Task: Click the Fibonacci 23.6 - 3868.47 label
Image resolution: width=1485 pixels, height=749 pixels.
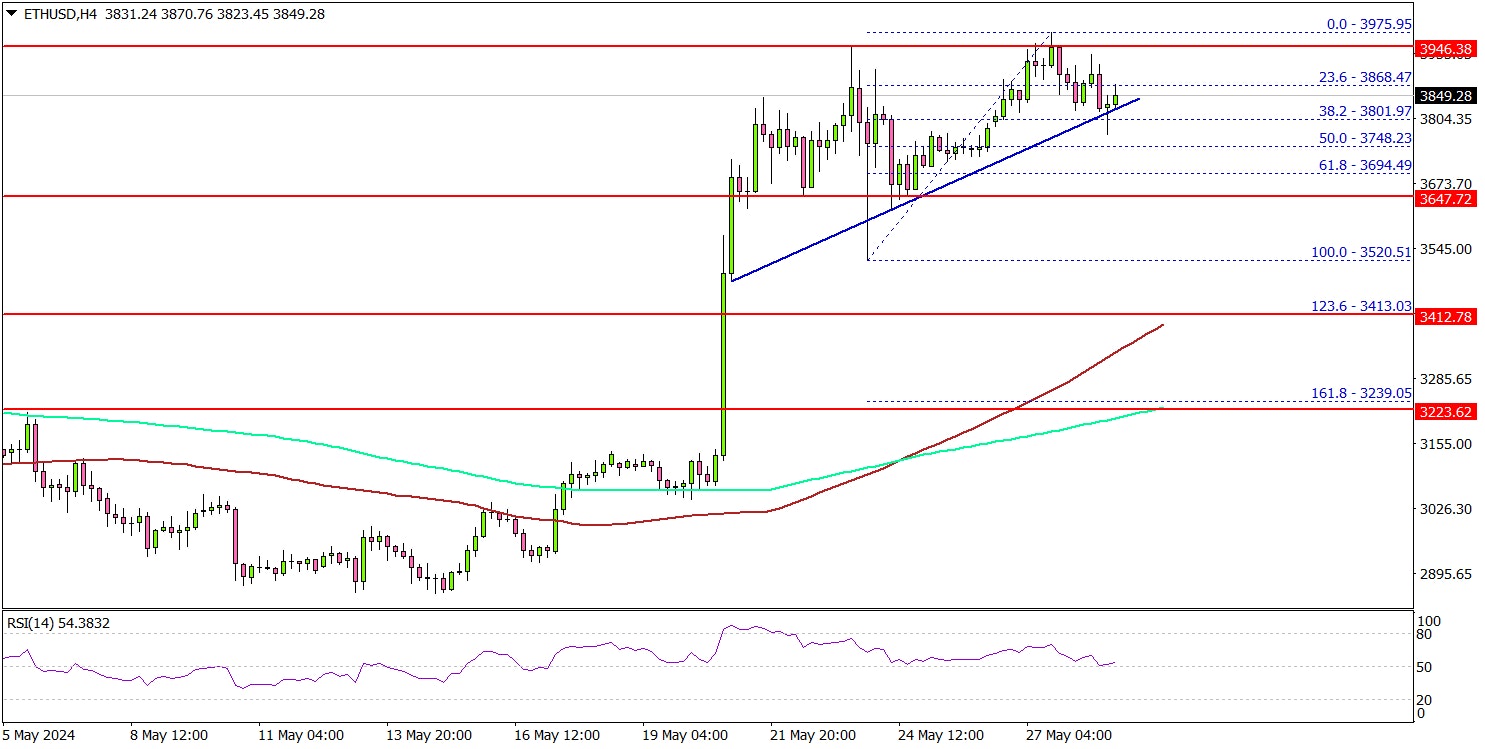Action: 1361,77
